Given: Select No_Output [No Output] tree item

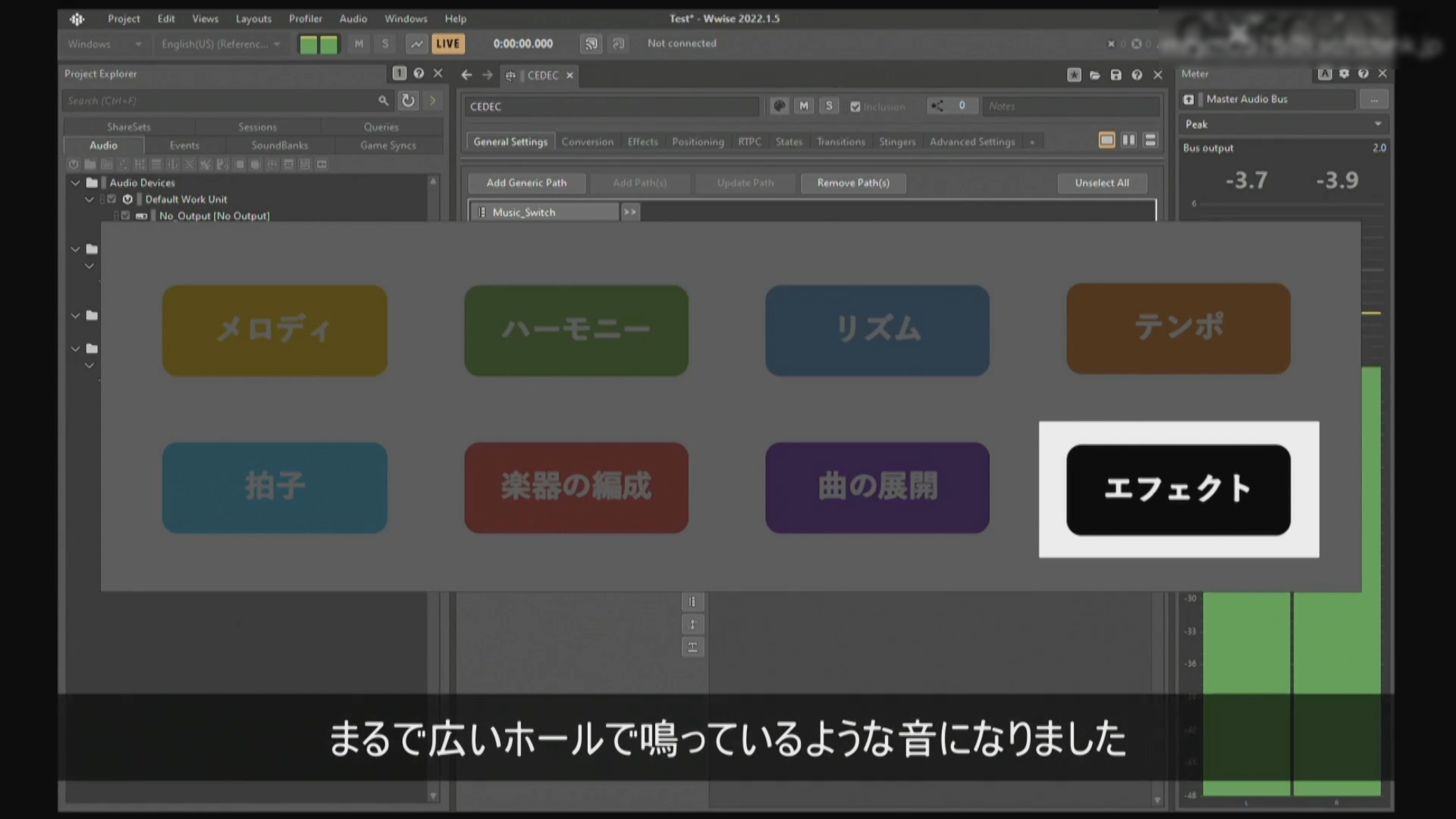Looking at the screenshot, I should 214,216.
